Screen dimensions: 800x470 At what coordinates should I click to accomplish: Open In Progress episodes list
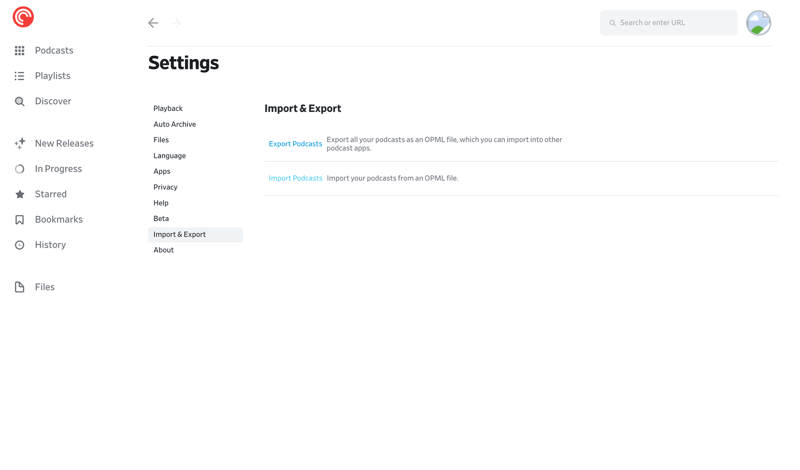(58, 169)
